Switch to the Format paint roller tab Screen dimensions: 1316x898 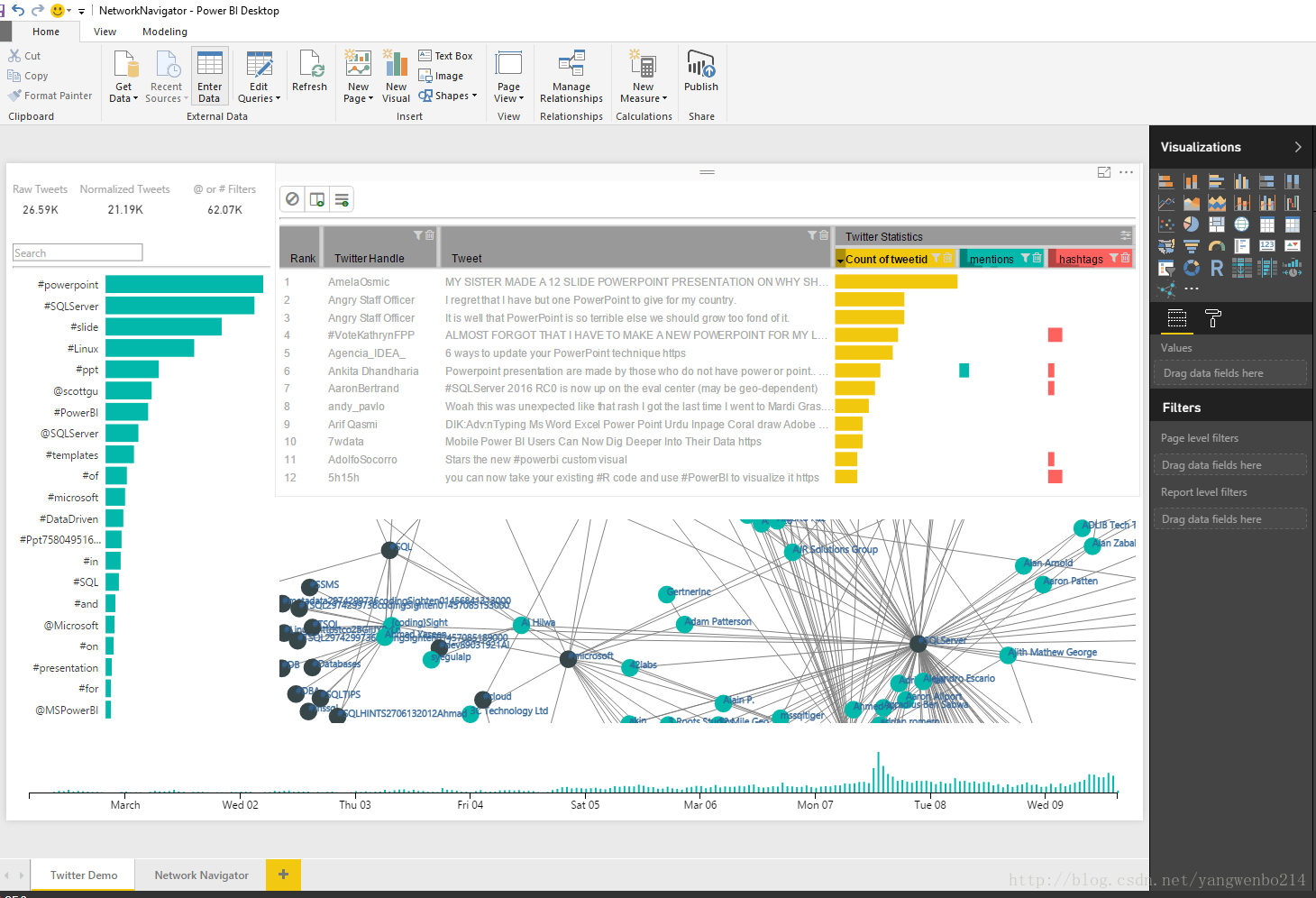point(1213,318)
